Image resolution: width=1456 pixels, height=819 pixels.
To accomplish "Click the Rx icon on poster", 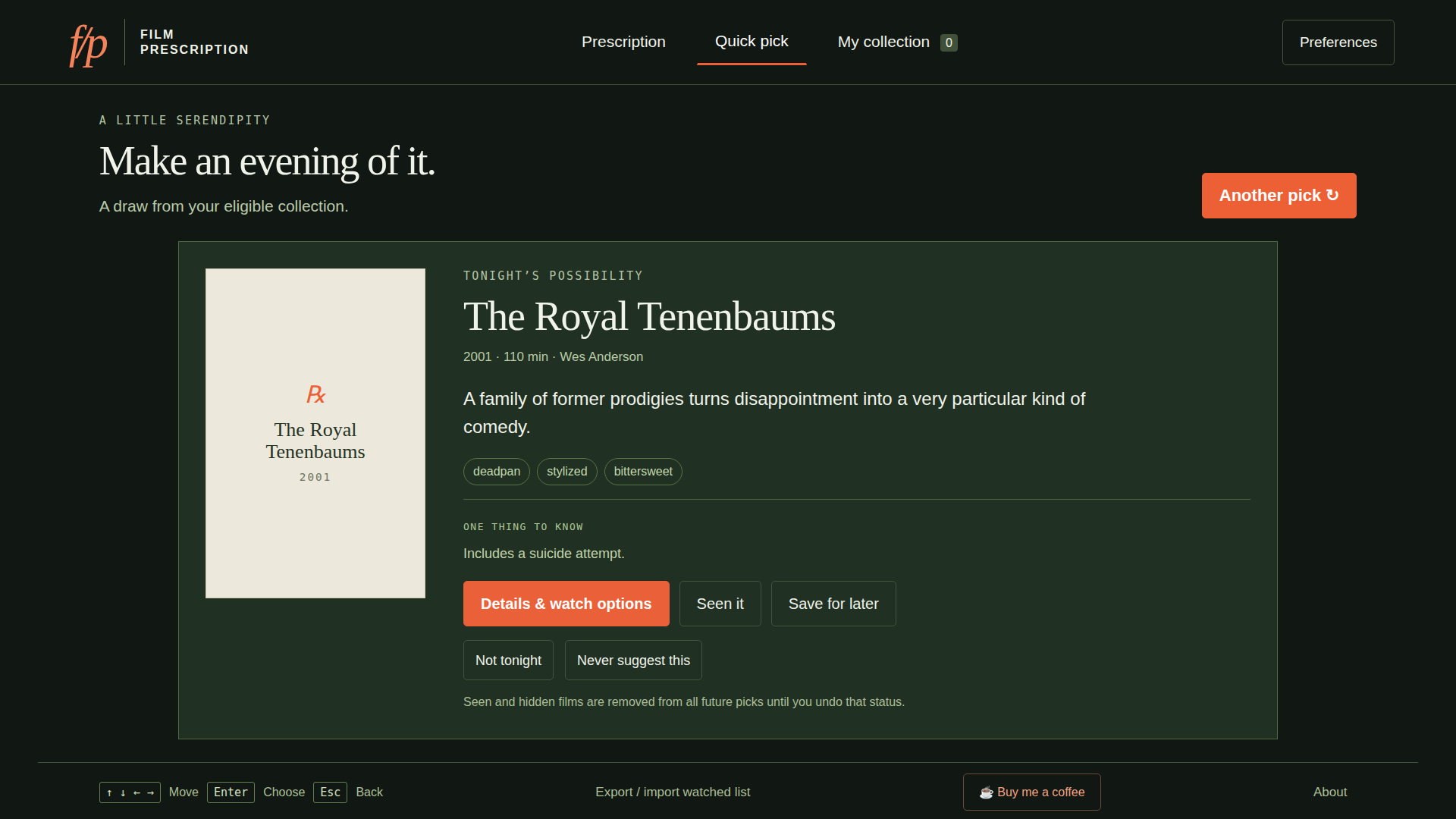I will [x=315, y=394].
